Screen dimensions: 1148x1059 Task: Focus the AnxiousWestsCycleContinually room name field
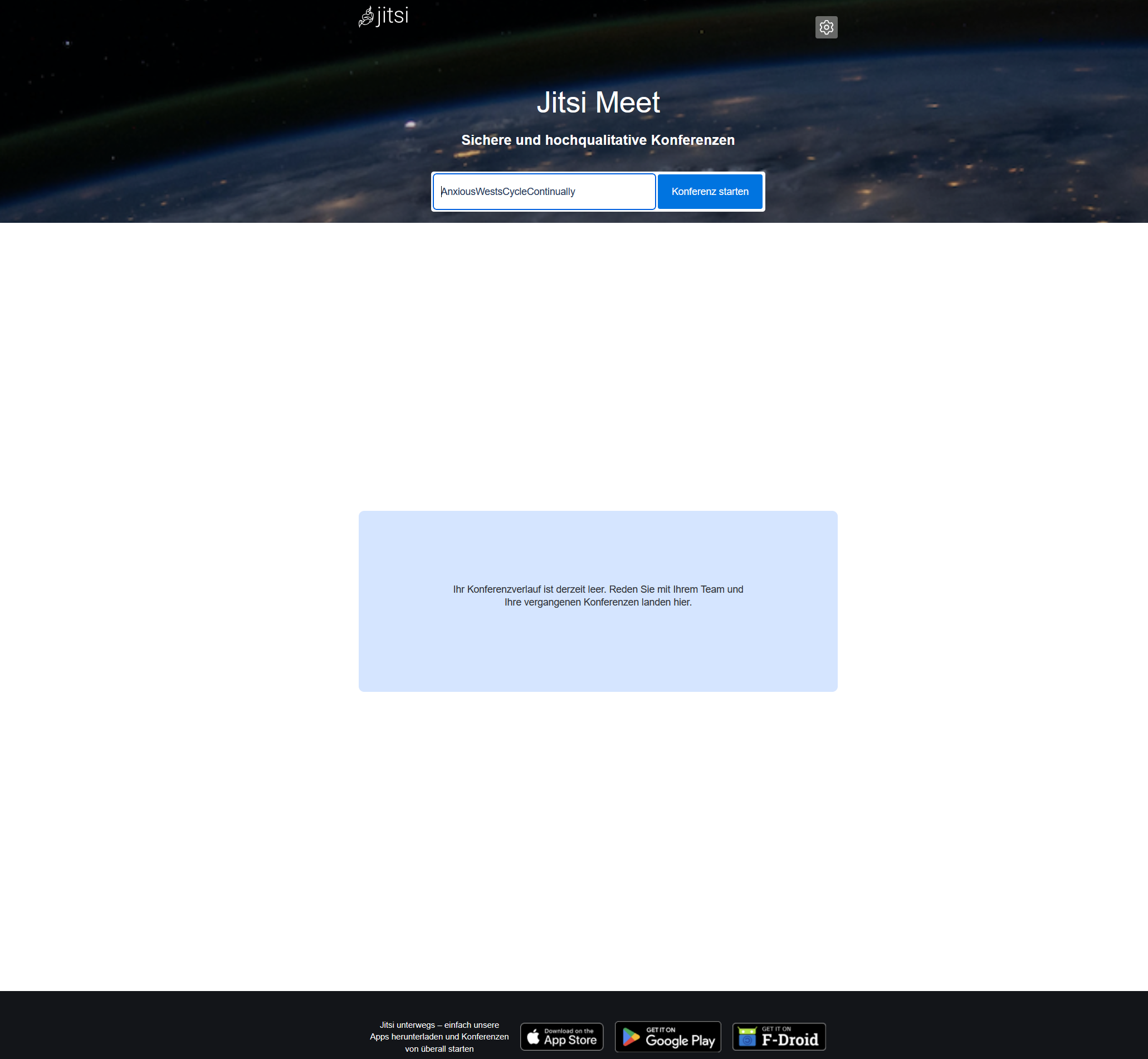point(544,192)
